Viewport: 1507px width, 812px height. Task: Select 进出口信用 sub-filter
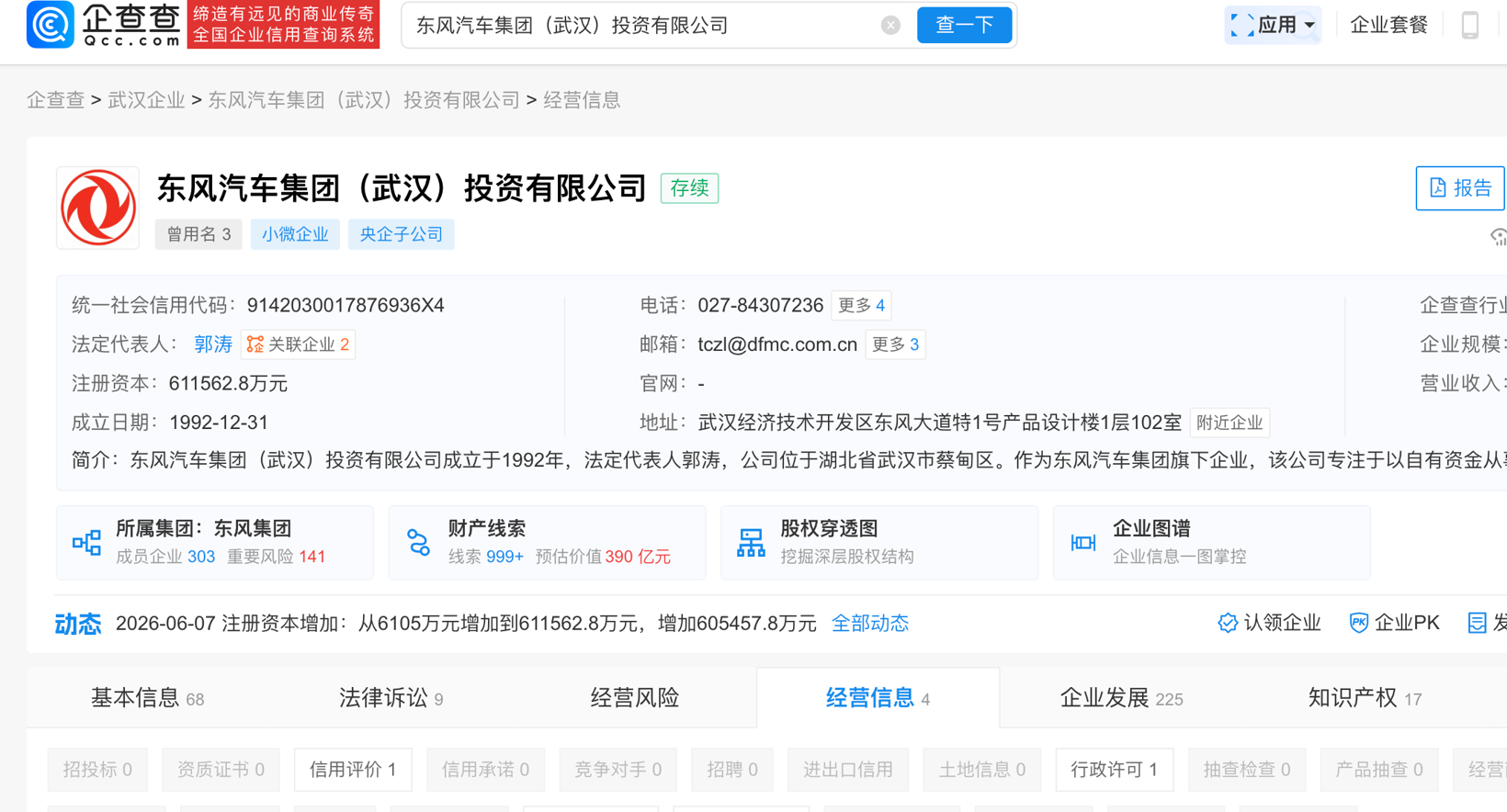click(x=848, y=770)
